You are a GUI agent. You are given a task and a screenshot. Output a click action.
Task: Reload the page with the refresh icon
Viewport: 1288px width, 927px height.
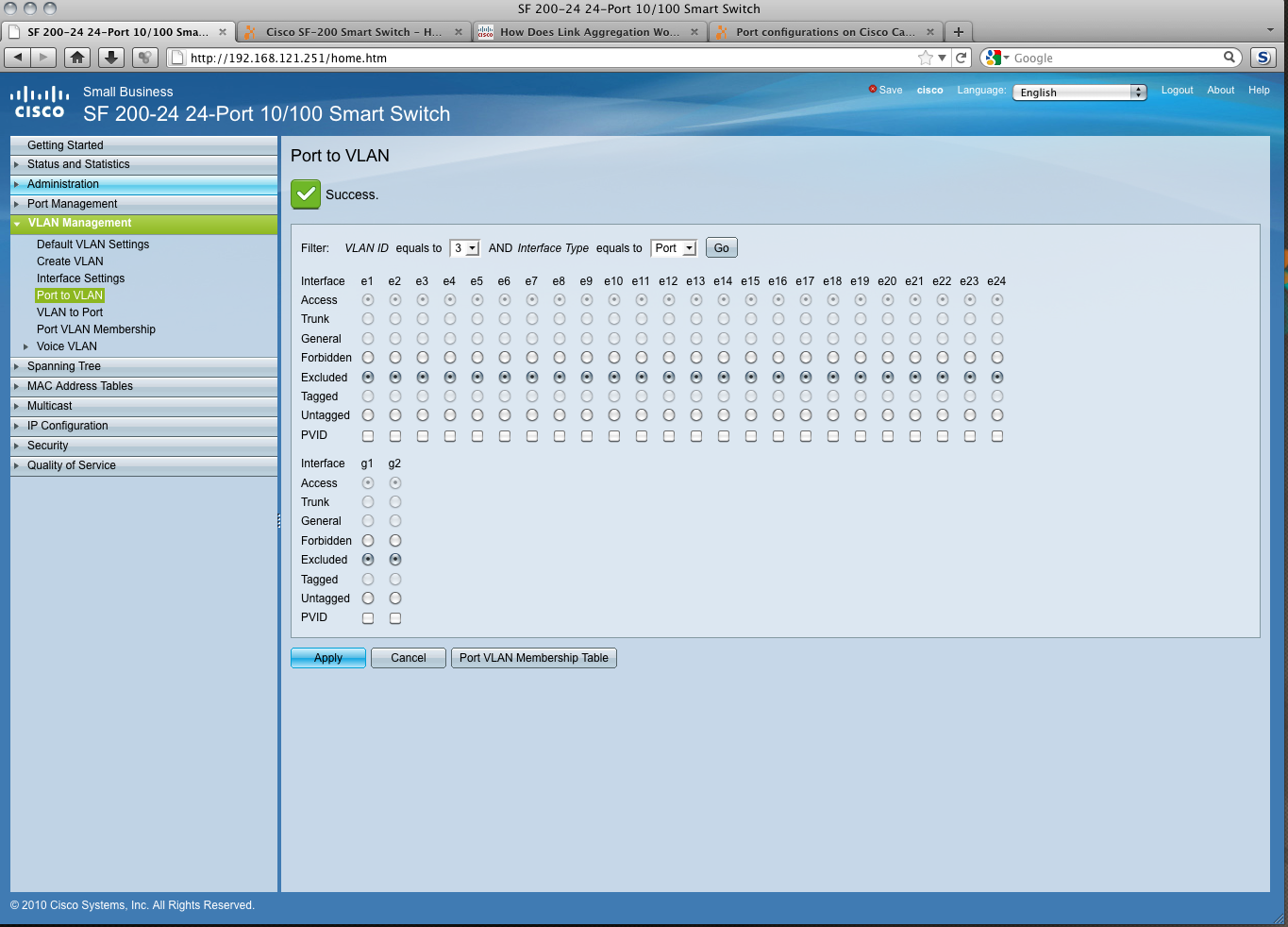tap(962, 58)
